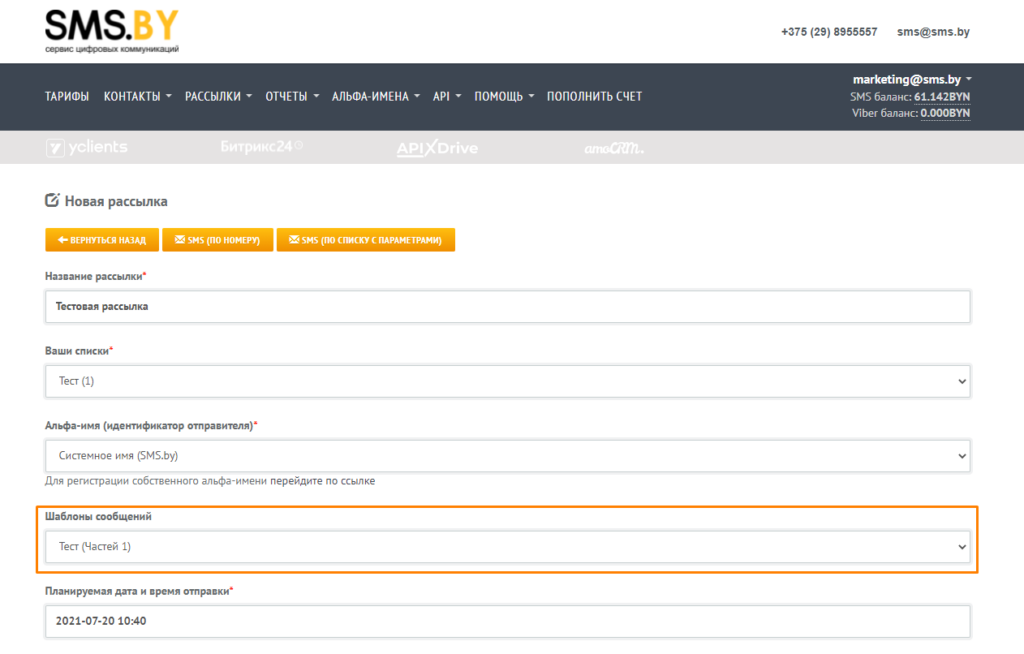Expand the ПОМОЩЬ menu
This screenshot has width=1024, height=654.
pos(504,97)
